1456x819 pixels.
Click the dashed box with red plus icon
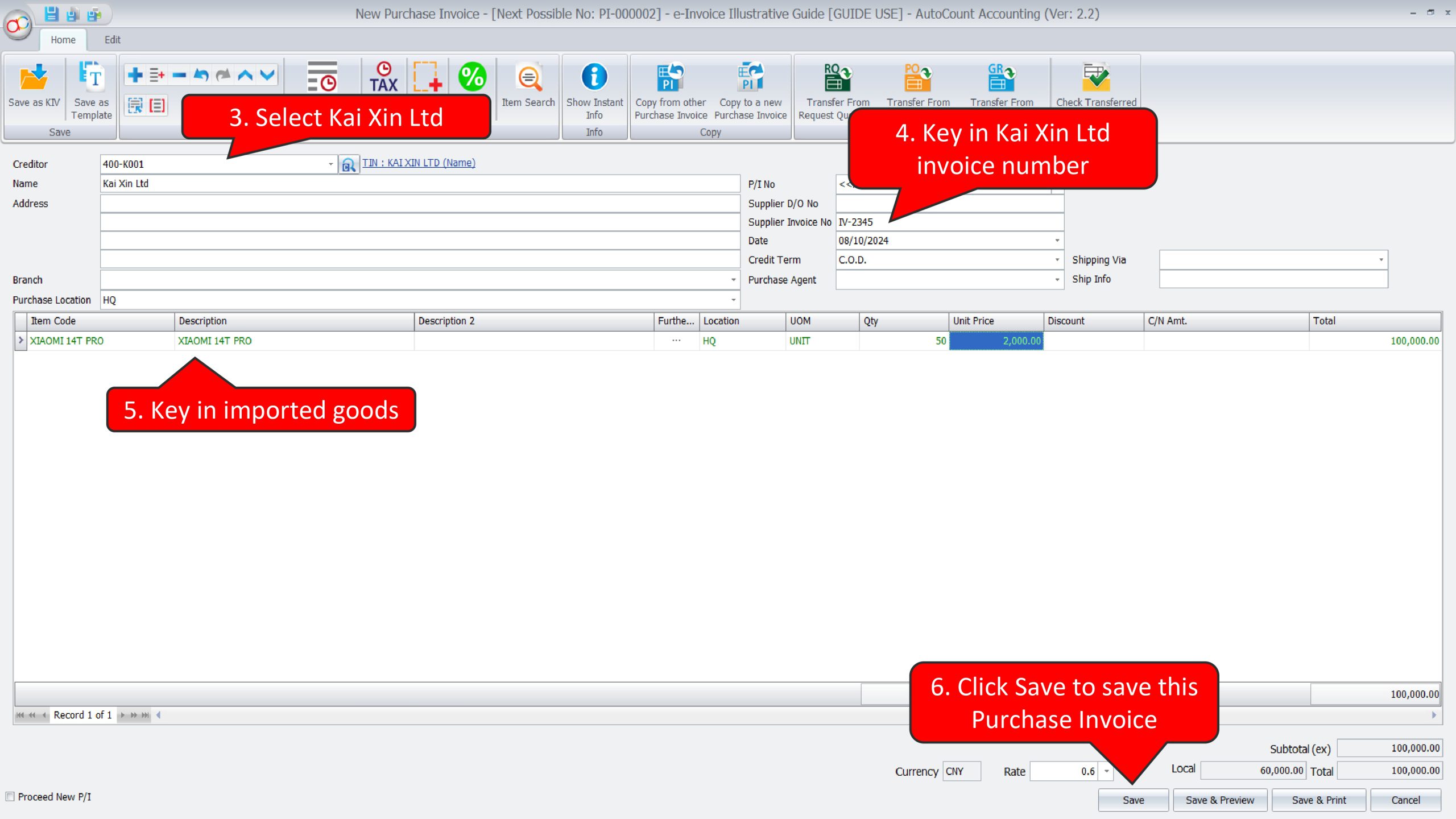pos(427,76)
